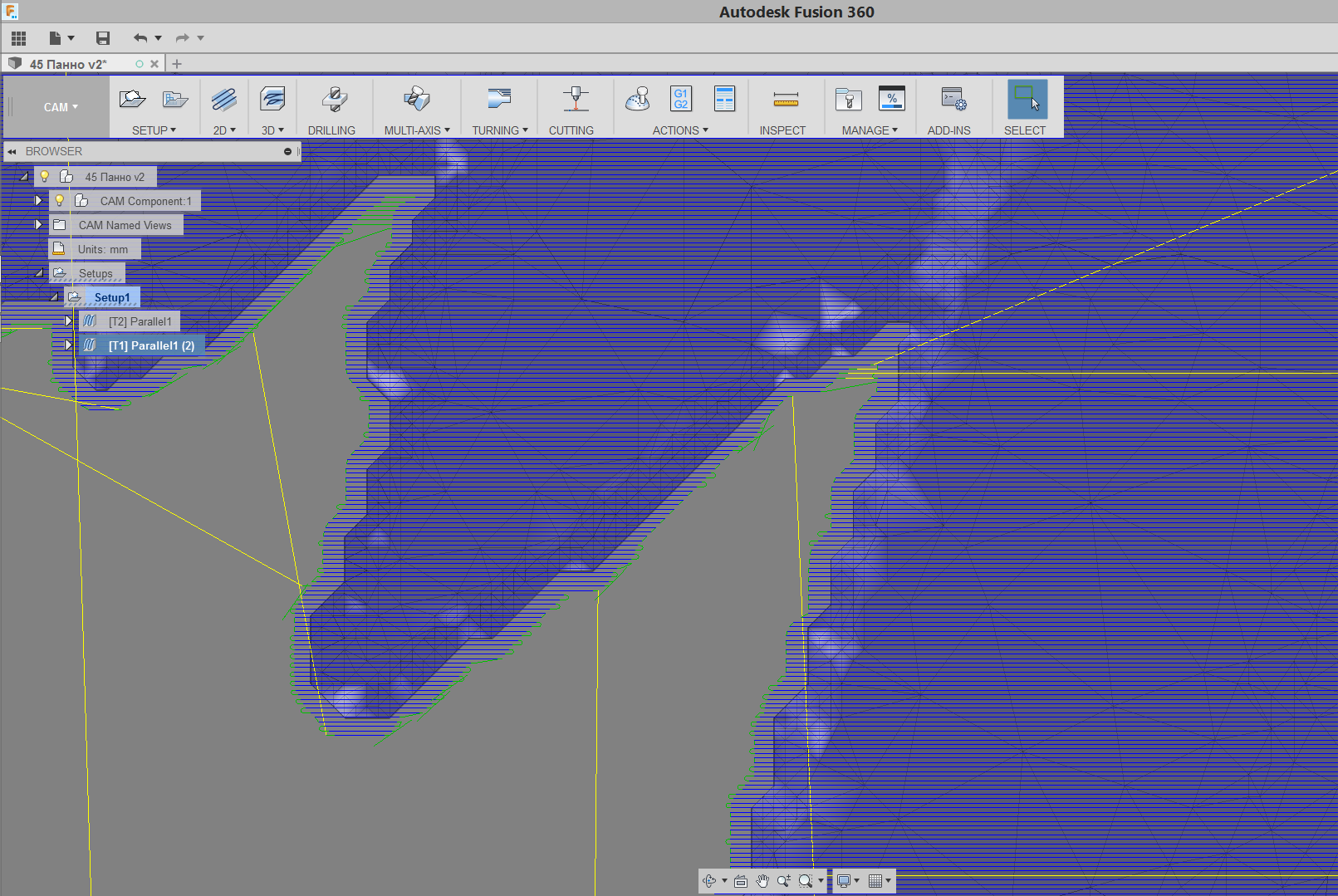This screenshot has height=896, width=1338.
Task: Open the File dropdown arrow
Action: pos(71,38)
